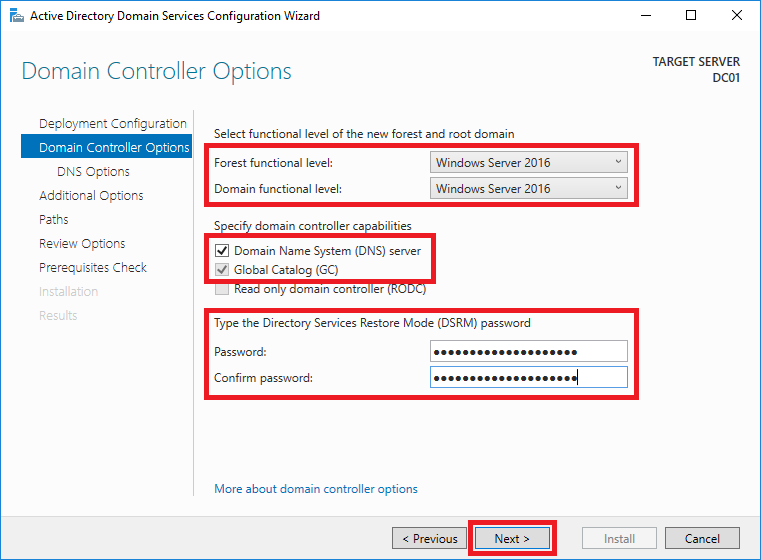Viewport: 761px width, 560px height.
Task: Check the Read only domain controller (RODC) box
Action: pyautogui.click(x=222, y=289)
